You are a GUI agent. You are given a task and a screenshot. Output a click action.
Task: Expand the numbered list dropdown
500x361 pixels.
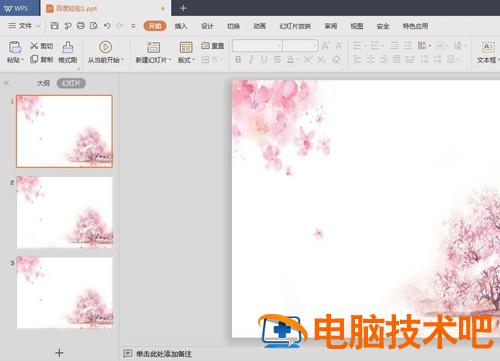383,46
